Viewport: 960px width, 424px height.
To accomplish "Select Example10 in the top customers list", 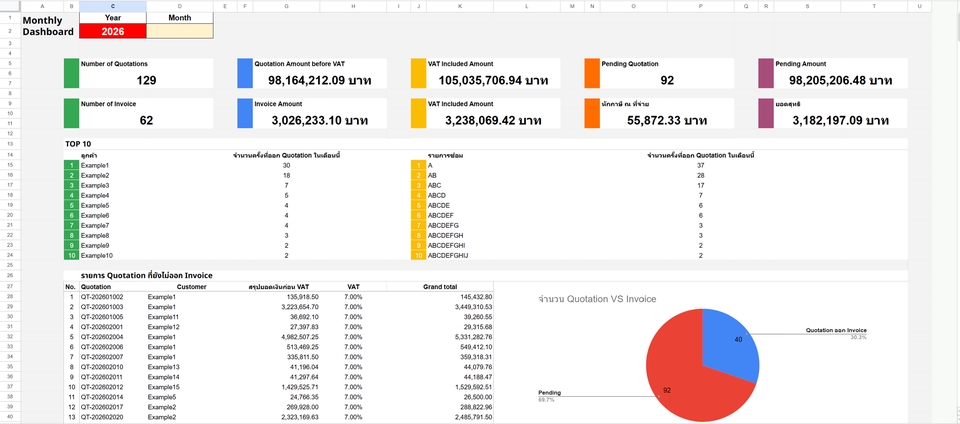I will [x=97, y=255].
